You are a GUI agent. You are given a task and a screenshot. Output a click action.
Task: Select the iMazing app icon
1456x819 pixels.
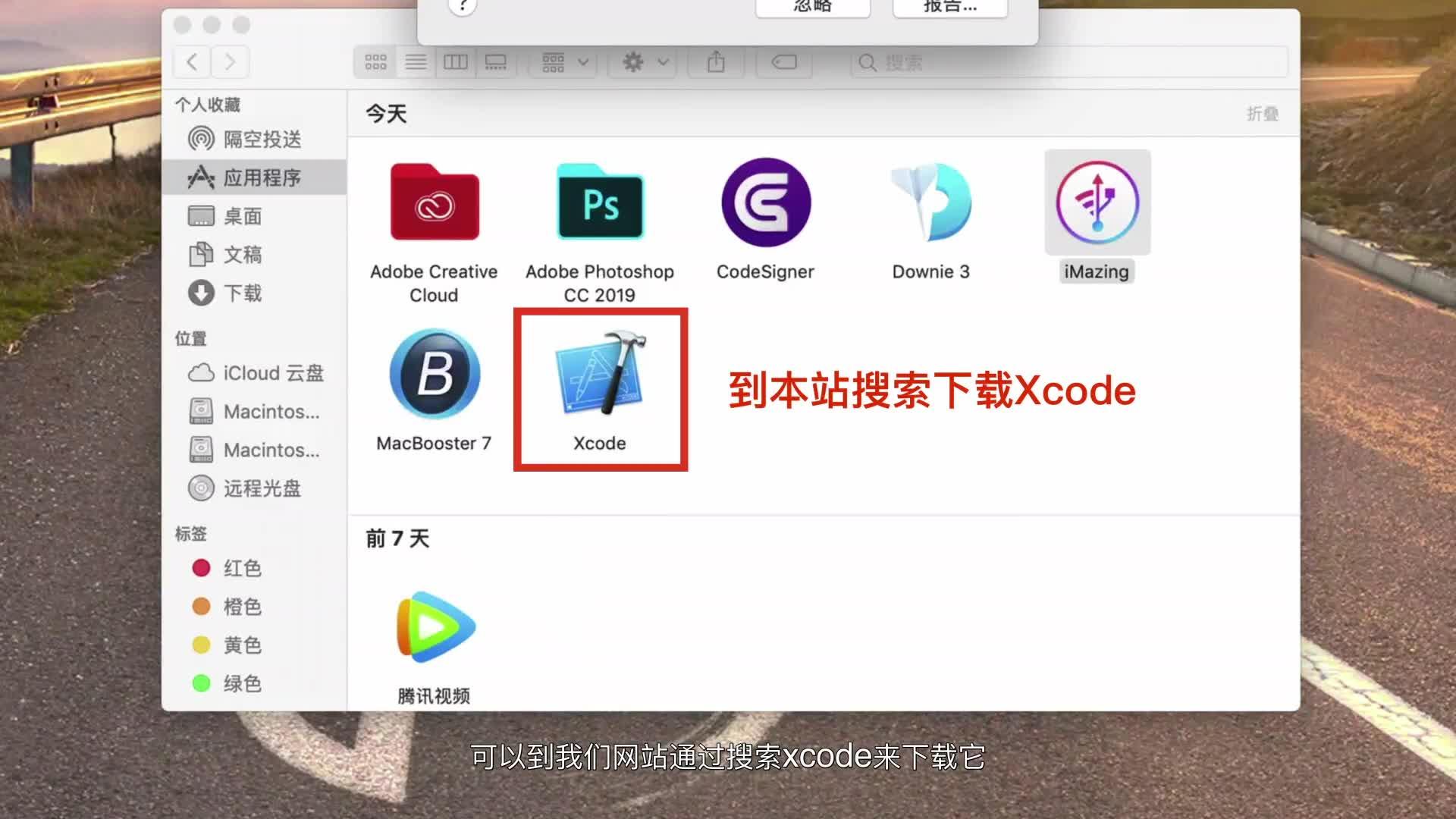pos(1097,202)
